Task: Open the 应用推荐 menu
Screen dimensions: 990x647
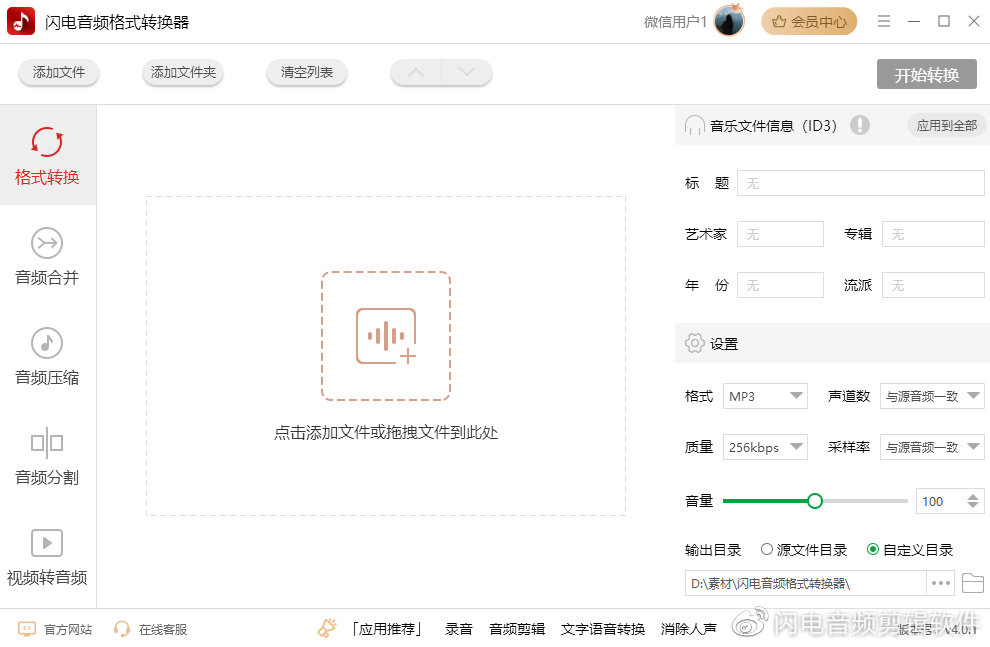Action: pos(388,629)
